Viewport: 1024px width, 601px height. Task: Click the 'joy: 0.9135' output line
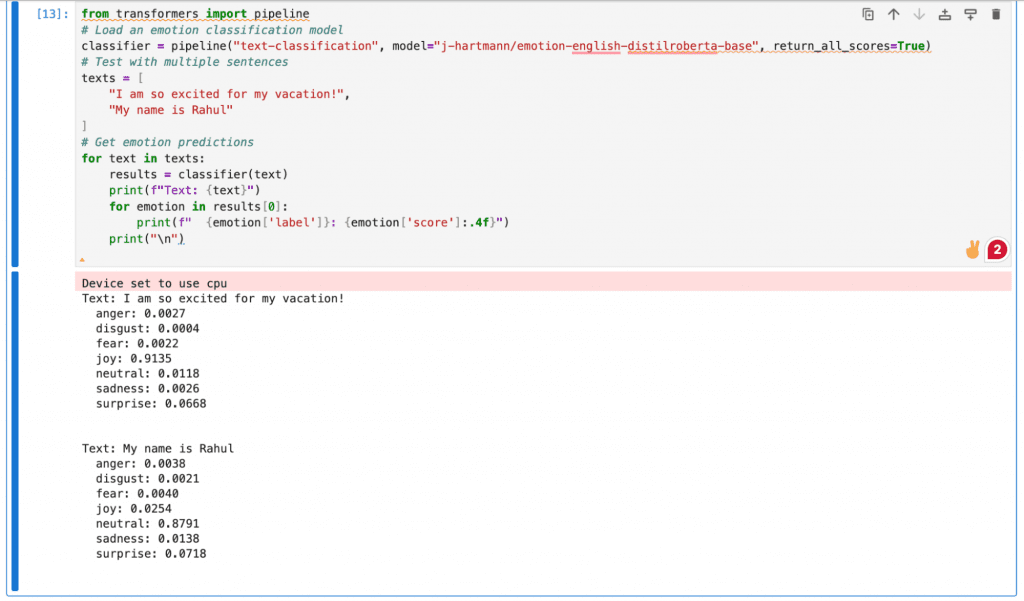140,357
